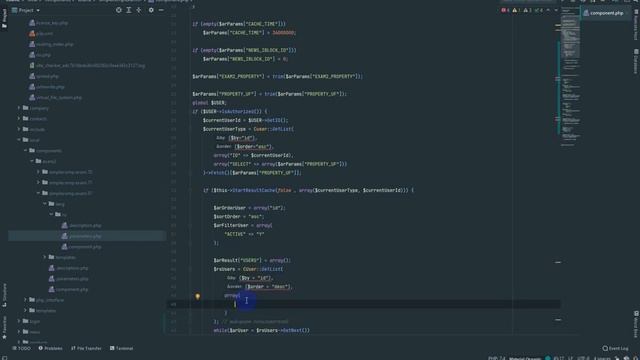This screenshot has width=640, height=360.
Task: Click "ACTIVE" => "Y" line in editor
Action: 244,234
